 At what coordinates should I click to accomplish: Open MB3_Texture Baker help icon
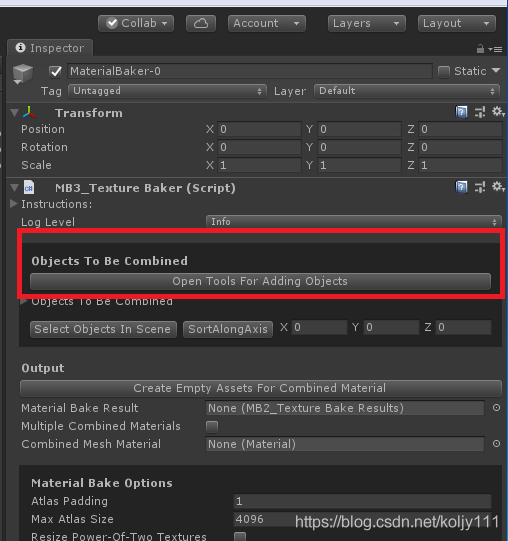coord(461,187)
